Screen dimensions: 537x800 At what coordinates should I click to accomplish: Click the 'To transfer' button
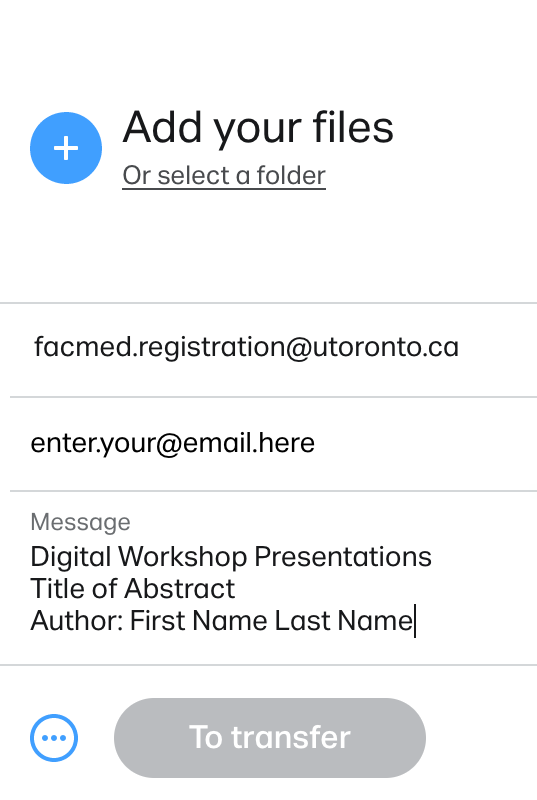[270, 738]
